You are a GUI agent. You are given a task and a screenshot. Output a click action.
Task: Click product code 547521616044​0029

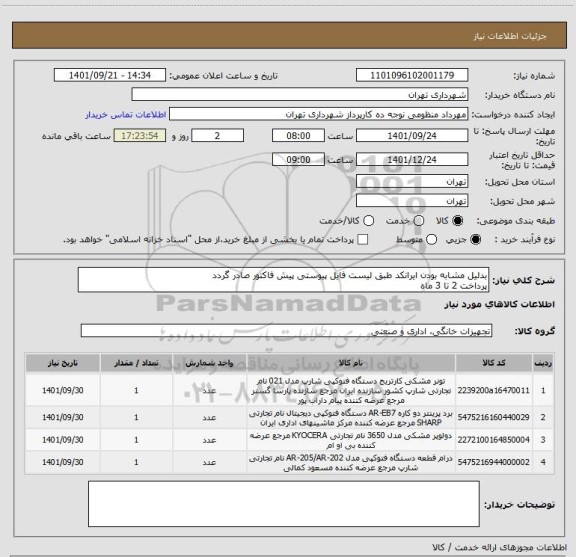[x=493, y=417]
